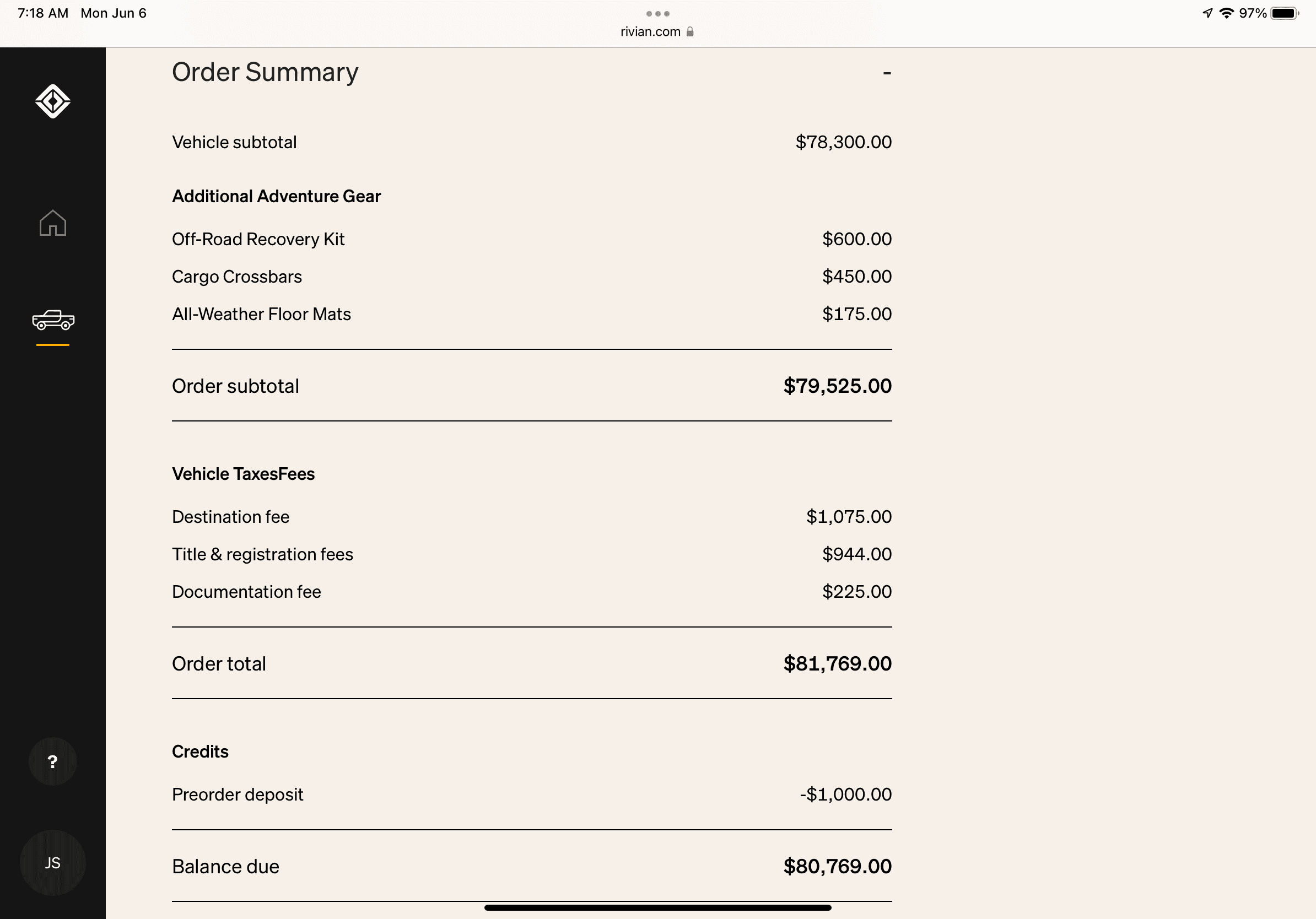Select the $225.00 documentation amount

click(857, 592)
